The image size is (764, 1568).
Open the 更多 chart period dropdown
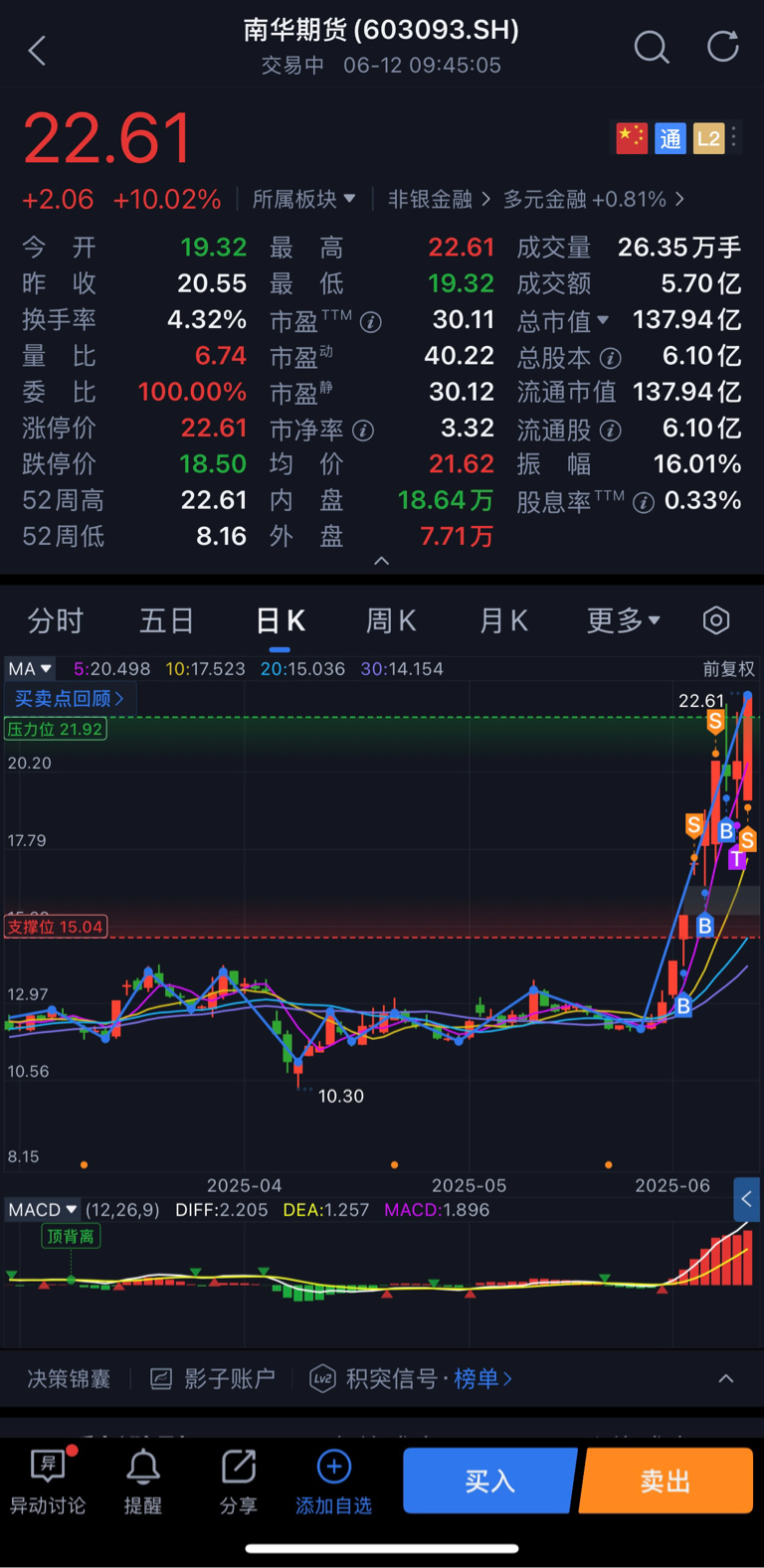click(x=624, y=620)
